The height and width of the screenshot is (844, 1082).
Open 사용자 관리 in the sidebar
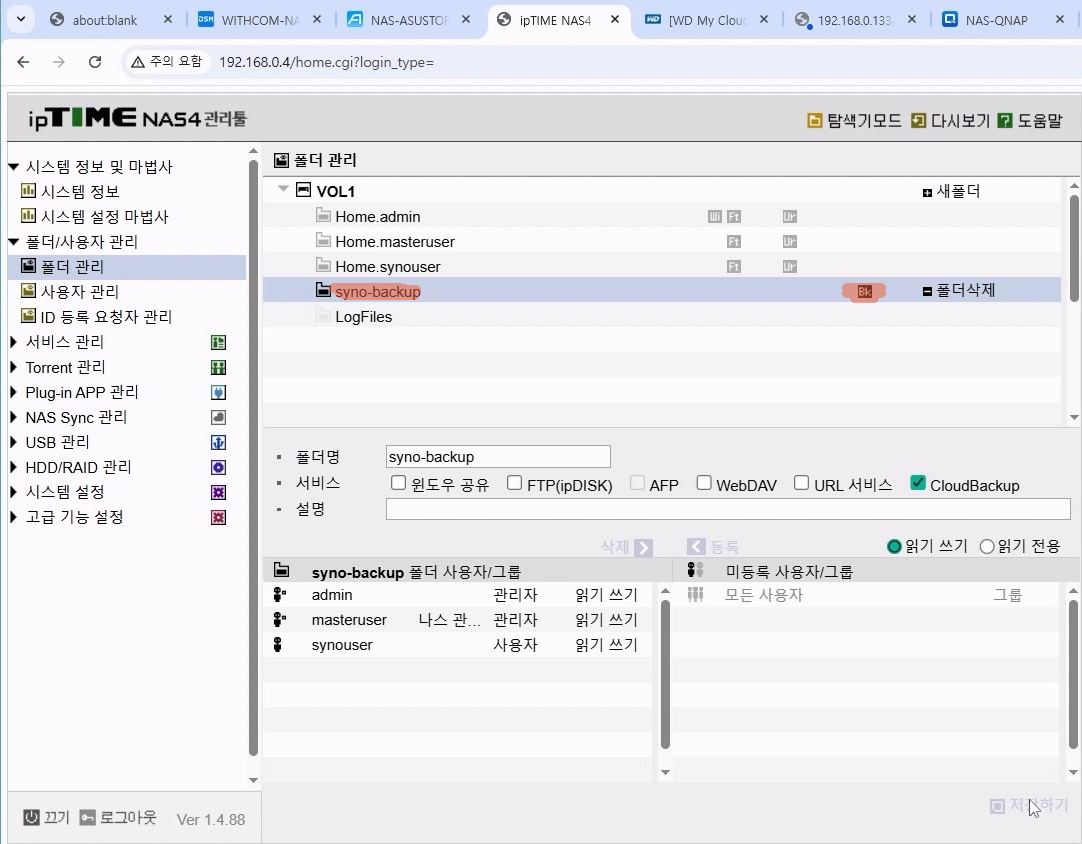tap(79, 292)
